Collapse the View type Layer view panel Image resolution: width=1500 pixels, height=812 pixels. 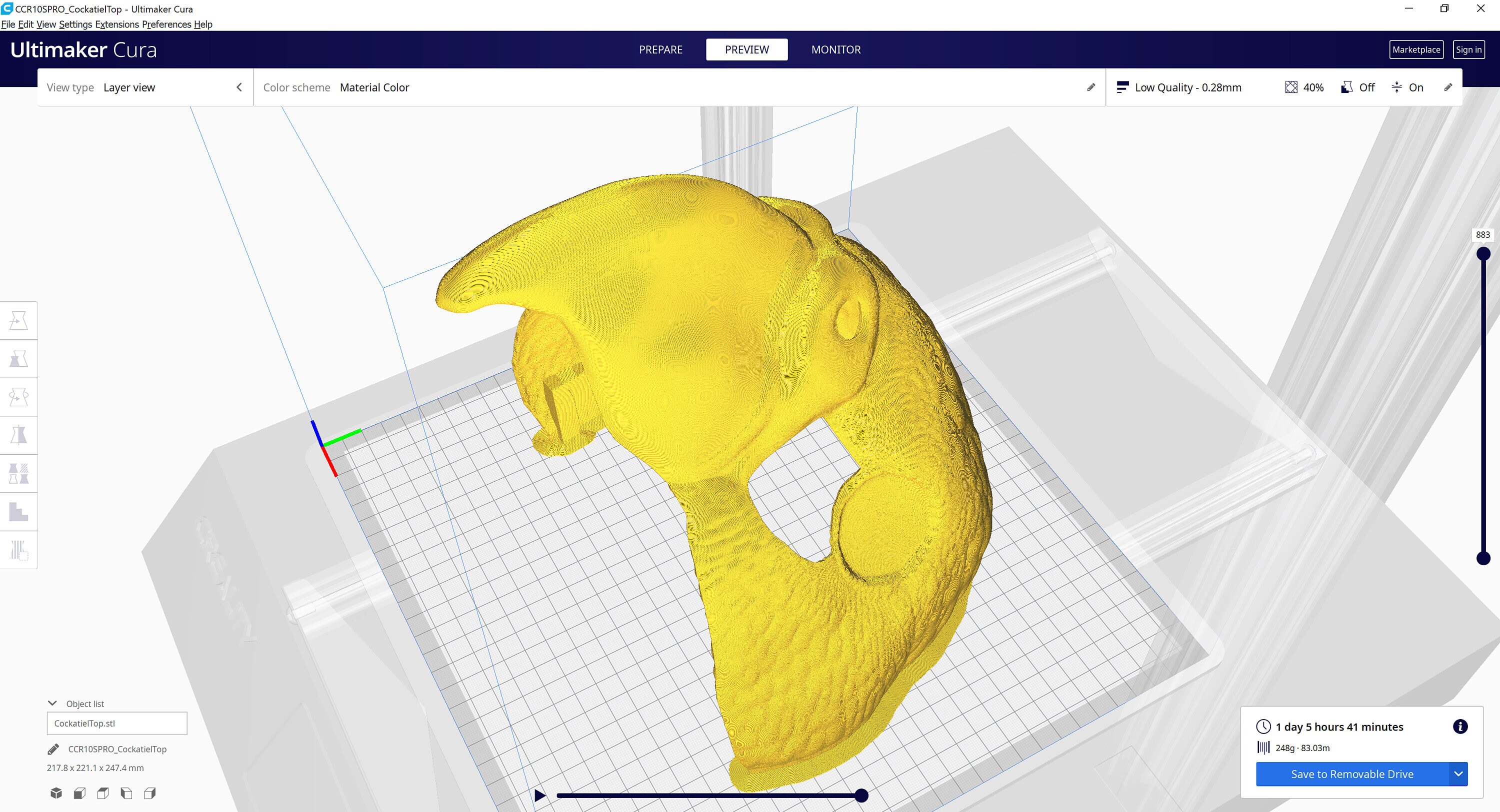point(239,87)
